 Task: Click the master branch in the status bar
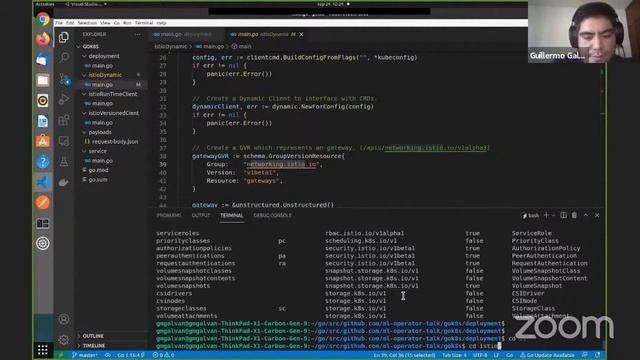tap(85, 355)
